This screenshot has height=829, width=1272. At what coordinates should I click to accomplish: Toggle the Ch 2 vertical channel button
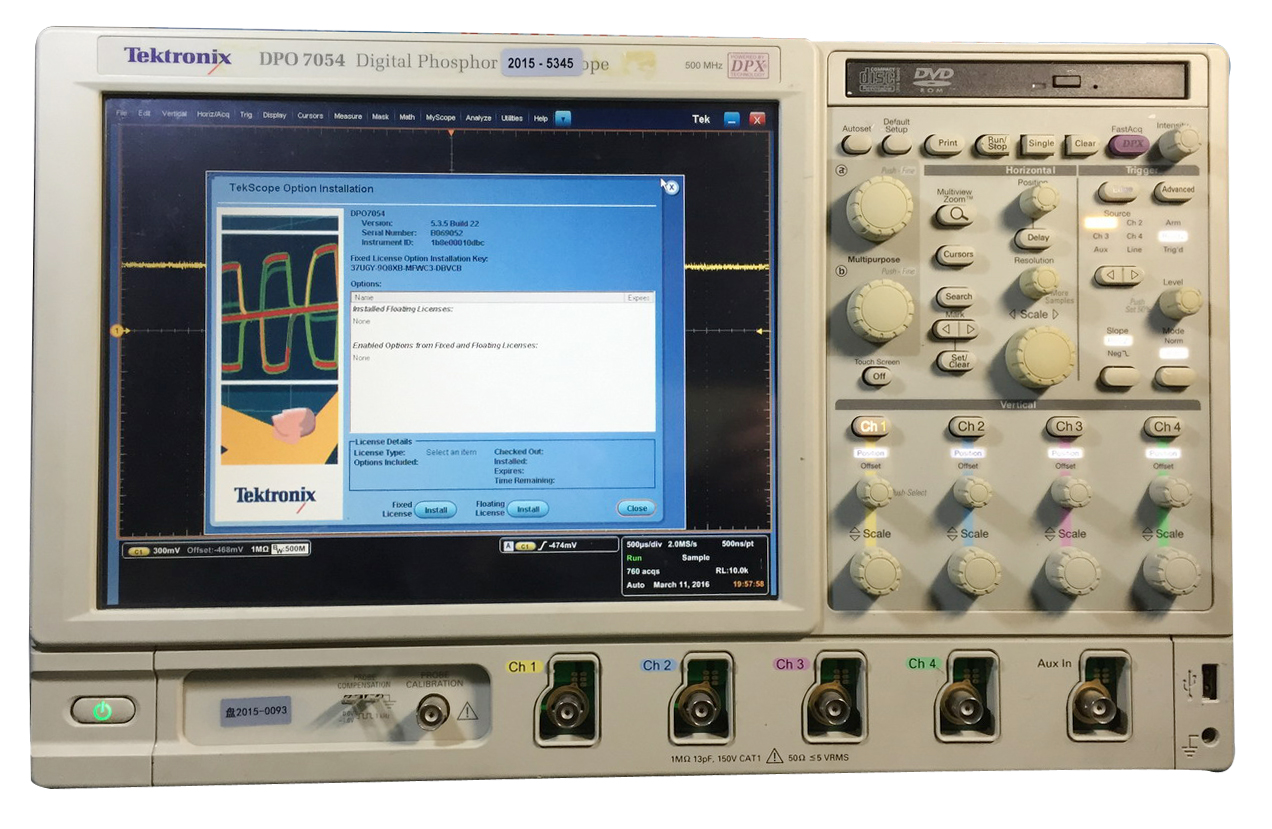[x=968, y=427]
